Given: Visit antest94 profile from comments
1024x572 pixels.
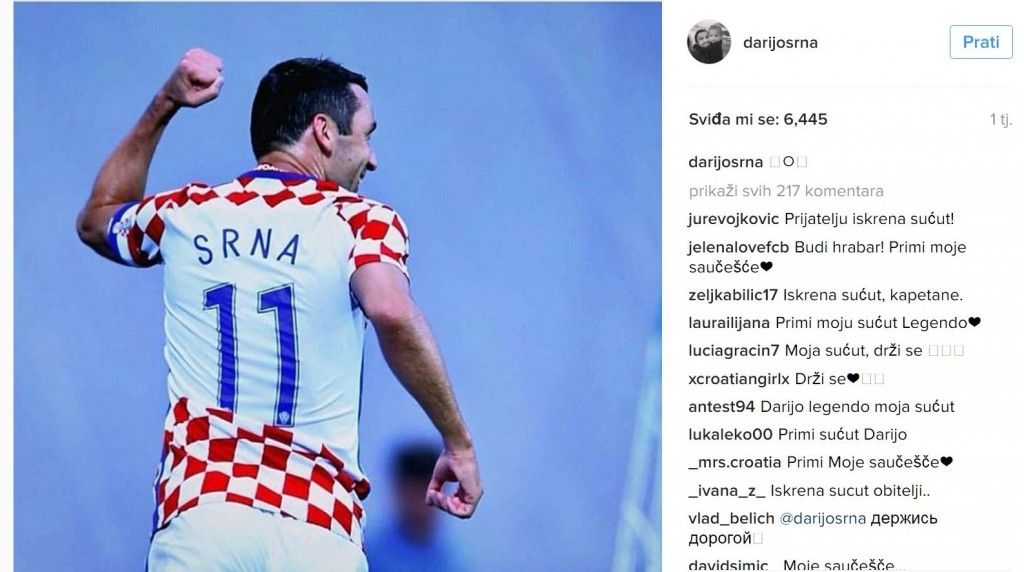Looking at the screenshot, I should (x=722, y=407).
